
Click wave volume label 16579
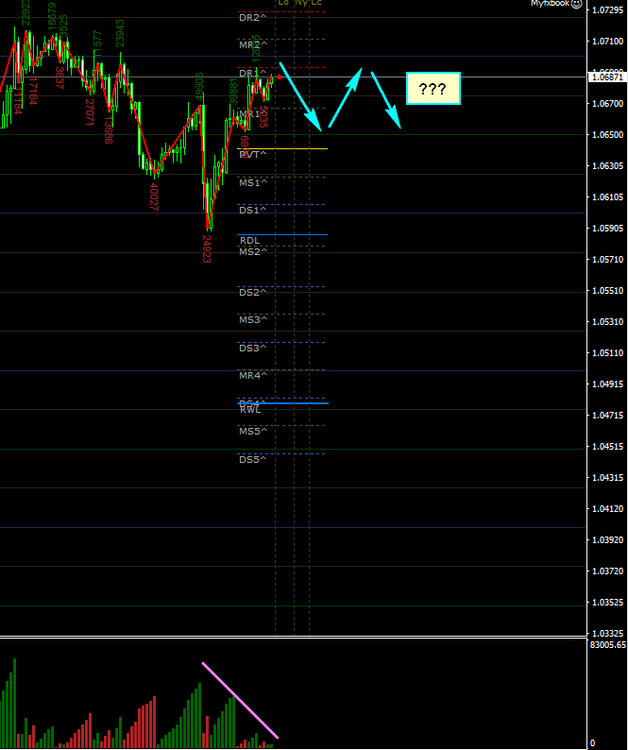pyautogui.click(x=52, y=17)
